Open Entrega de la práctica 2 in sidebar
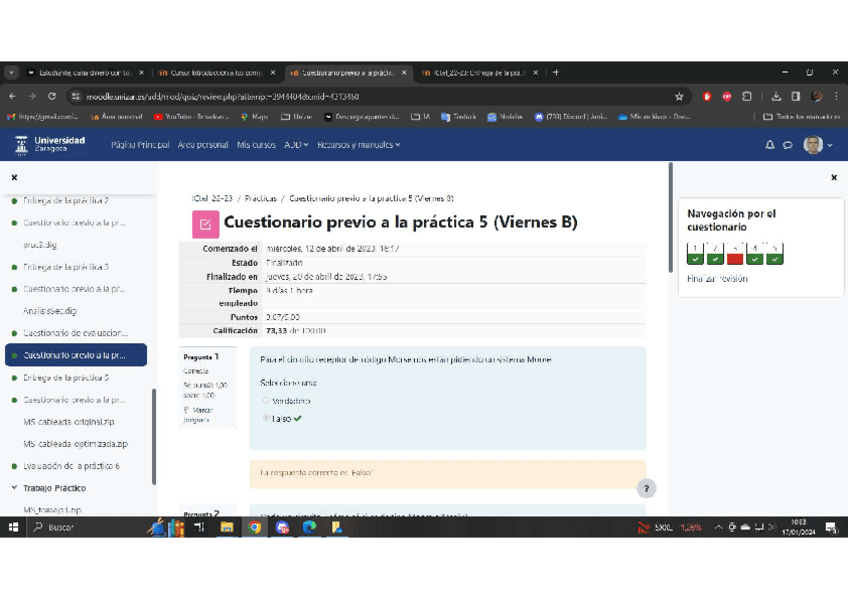Image resolution: width=848 pixels, height=599 pixels. 66,201
